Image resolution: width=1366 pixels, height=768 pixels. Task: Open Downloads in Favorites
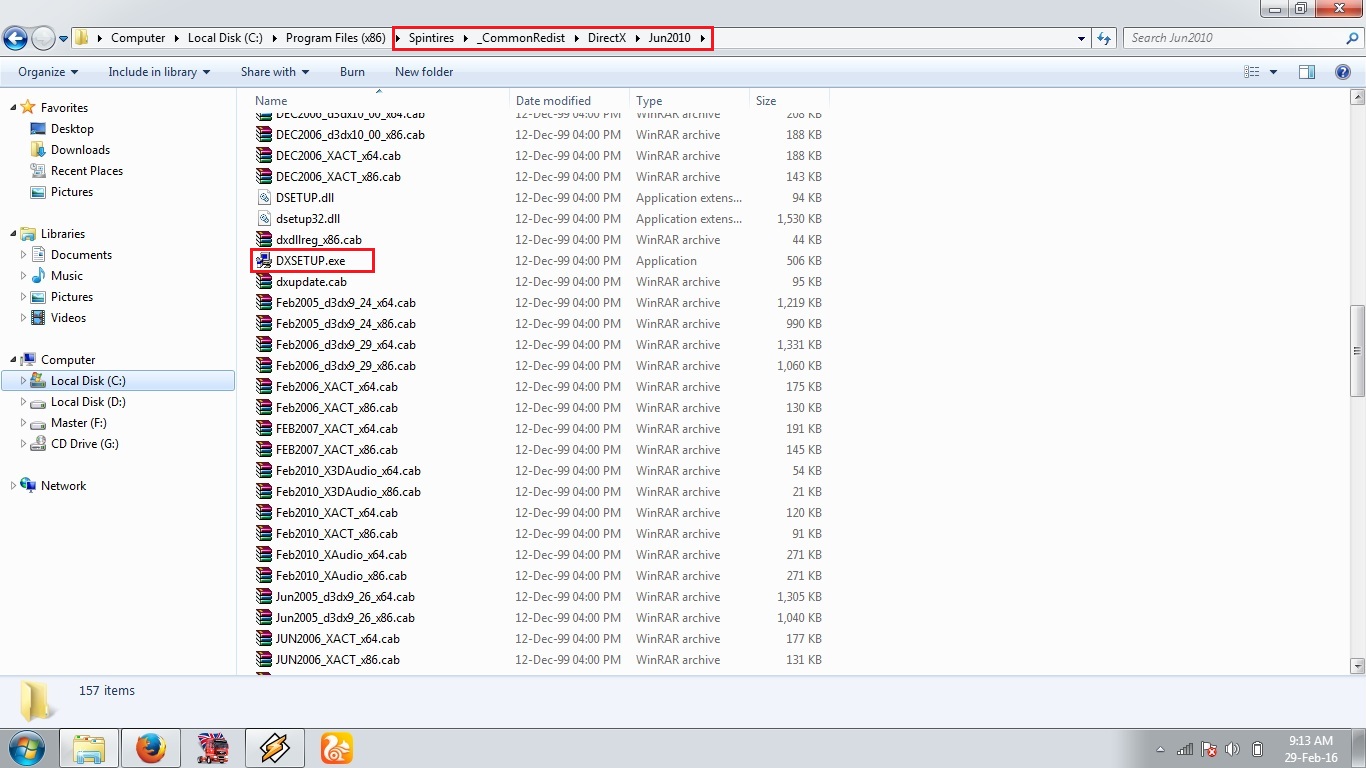coord(80,150)
